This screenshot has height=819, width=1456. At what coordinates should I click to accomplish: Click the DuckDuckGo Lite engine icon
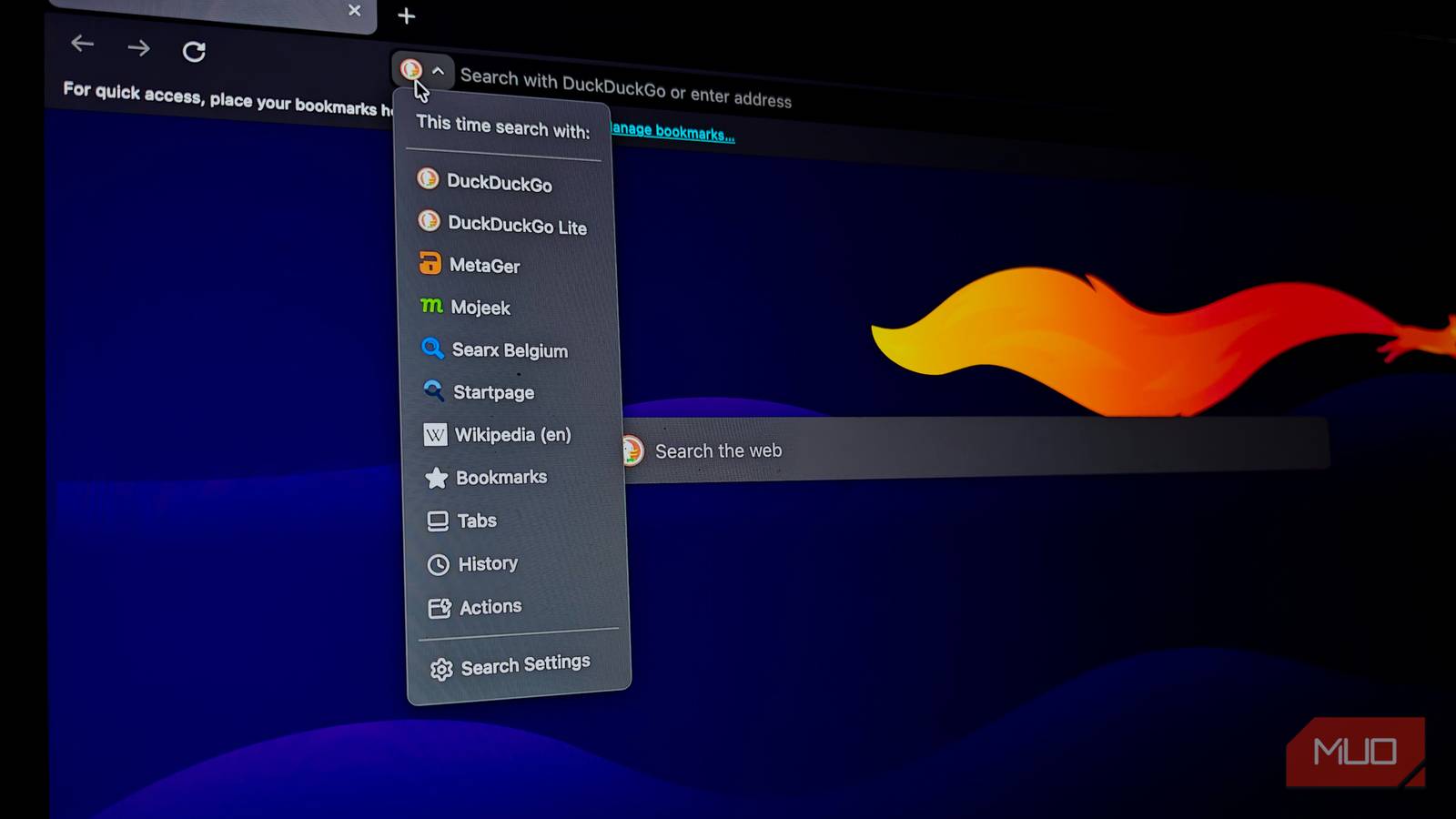click(x=429, y=220)
